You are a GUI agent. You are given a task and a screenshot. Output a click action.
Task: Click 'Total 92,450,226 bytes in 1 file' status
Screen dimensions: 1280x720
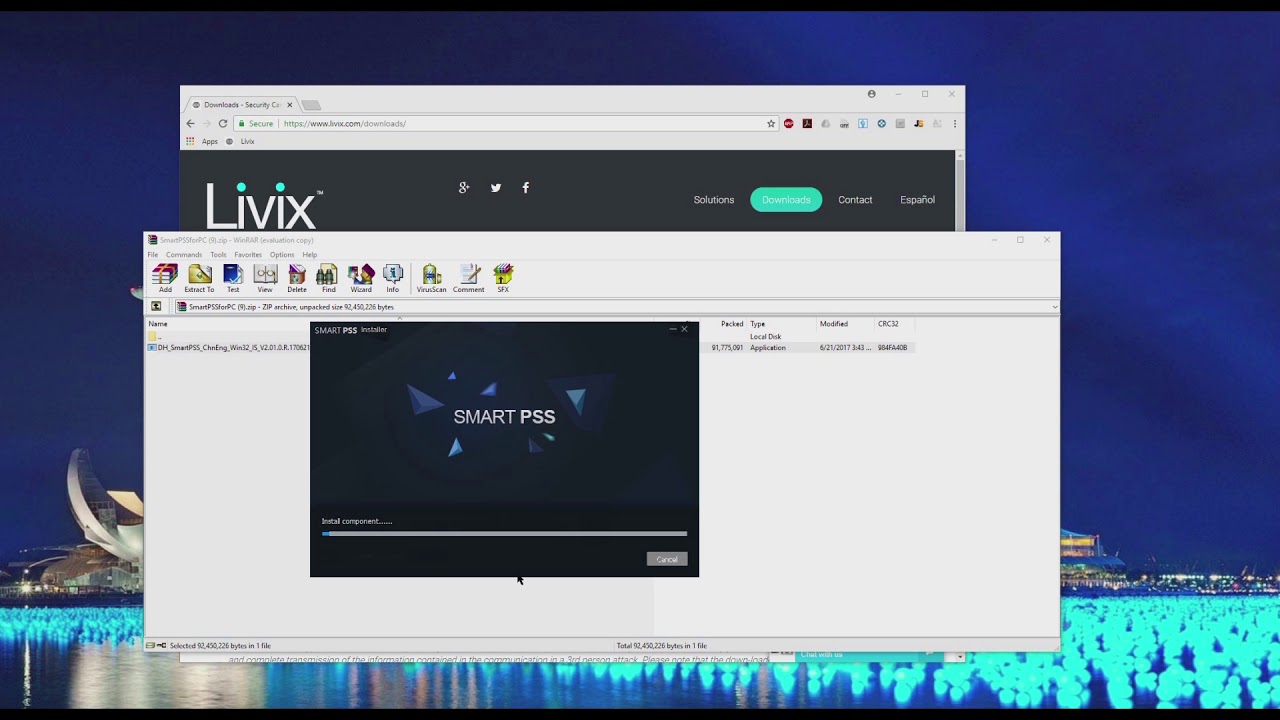[x=662, y=646]
